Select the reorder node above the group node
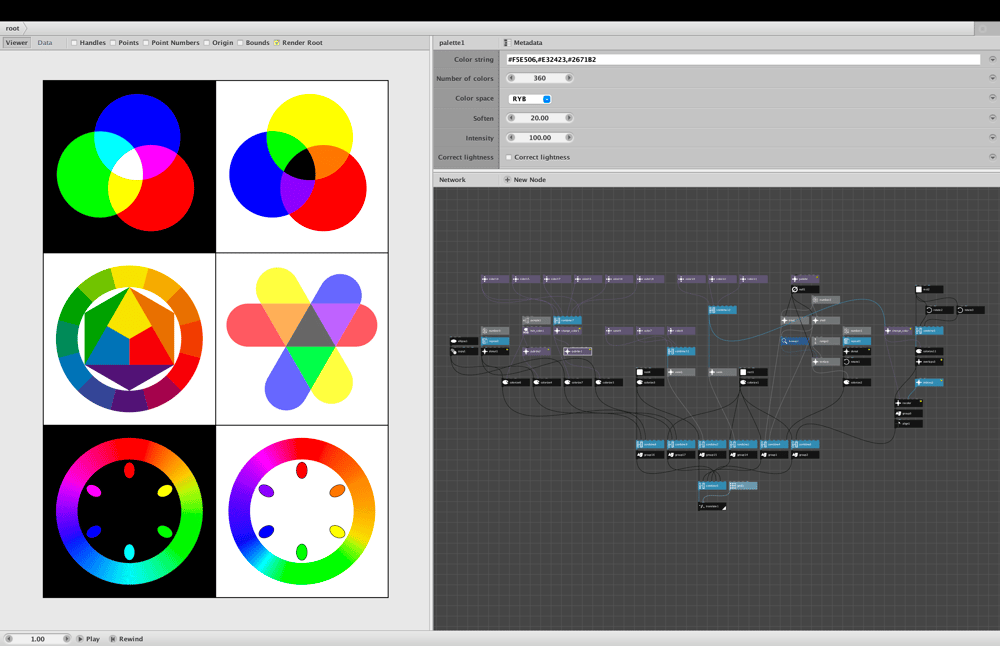 tap(908, 403)
